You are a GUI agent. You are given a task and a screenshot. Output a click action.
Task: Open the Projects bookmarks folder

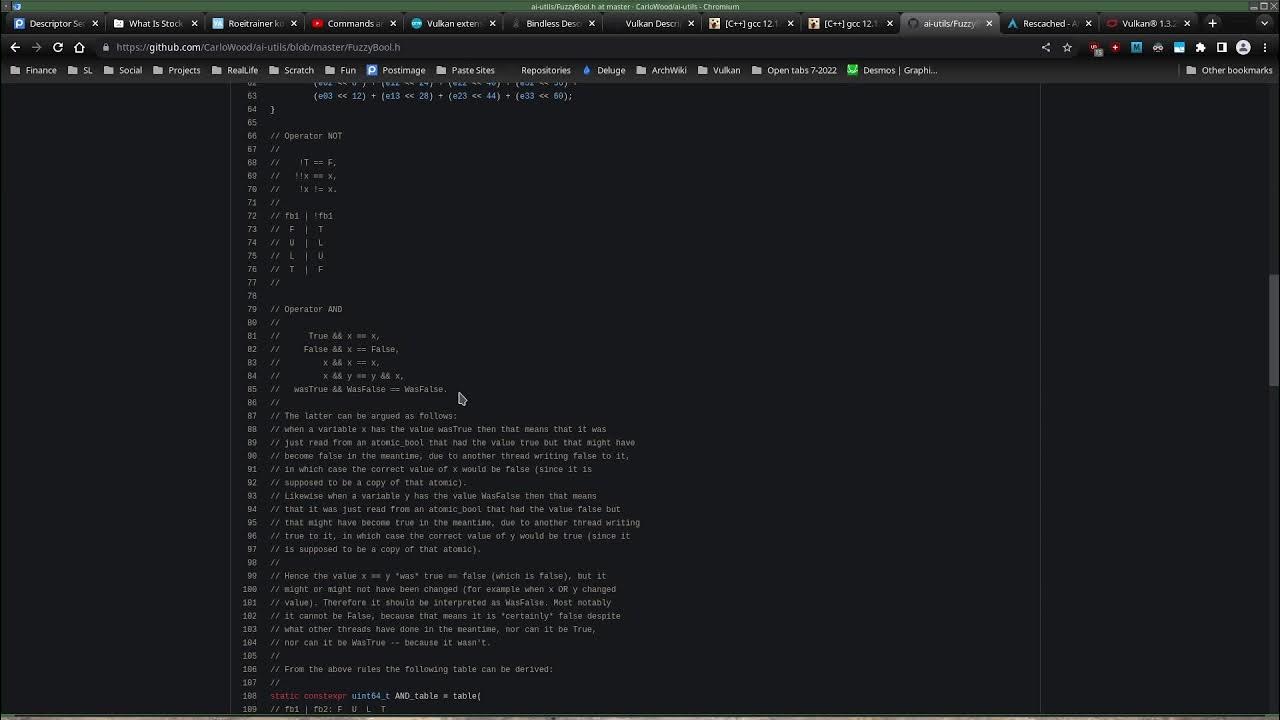click(x=177, y=70)
